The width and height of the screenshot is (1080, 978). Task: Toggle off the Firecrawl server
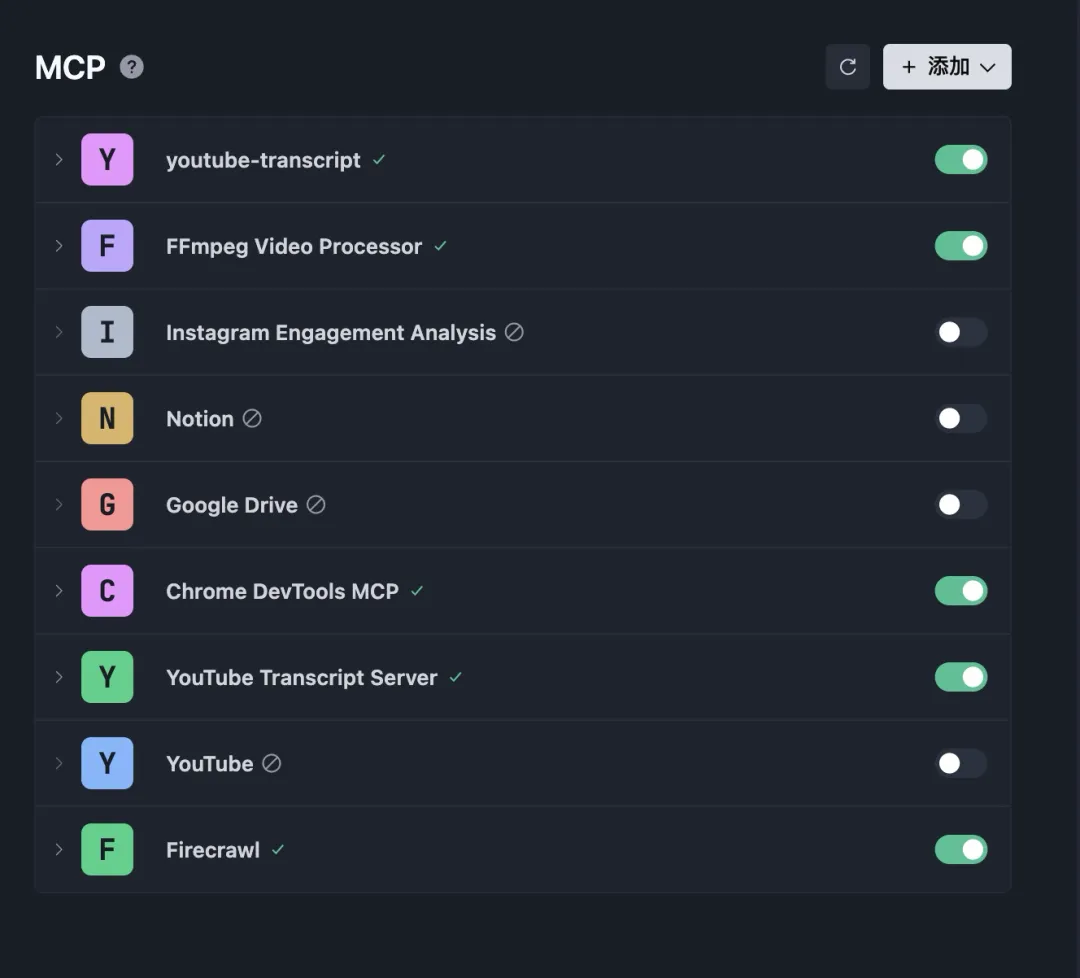coord(961,850)
